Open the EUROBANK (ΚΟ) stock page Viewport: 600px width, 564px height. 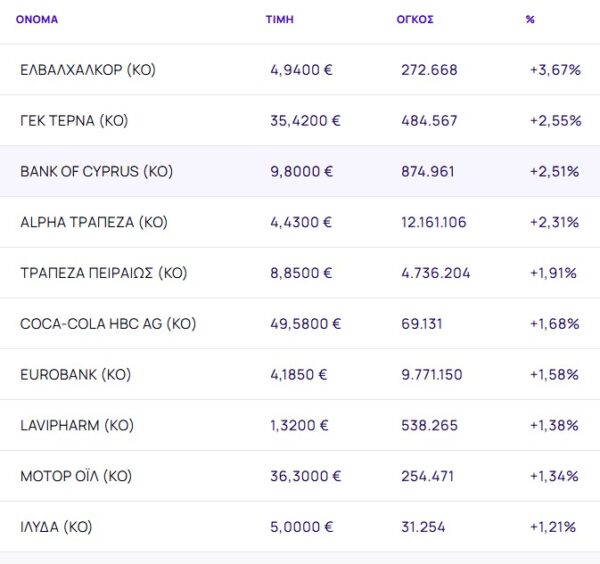(x=75, y=375)
